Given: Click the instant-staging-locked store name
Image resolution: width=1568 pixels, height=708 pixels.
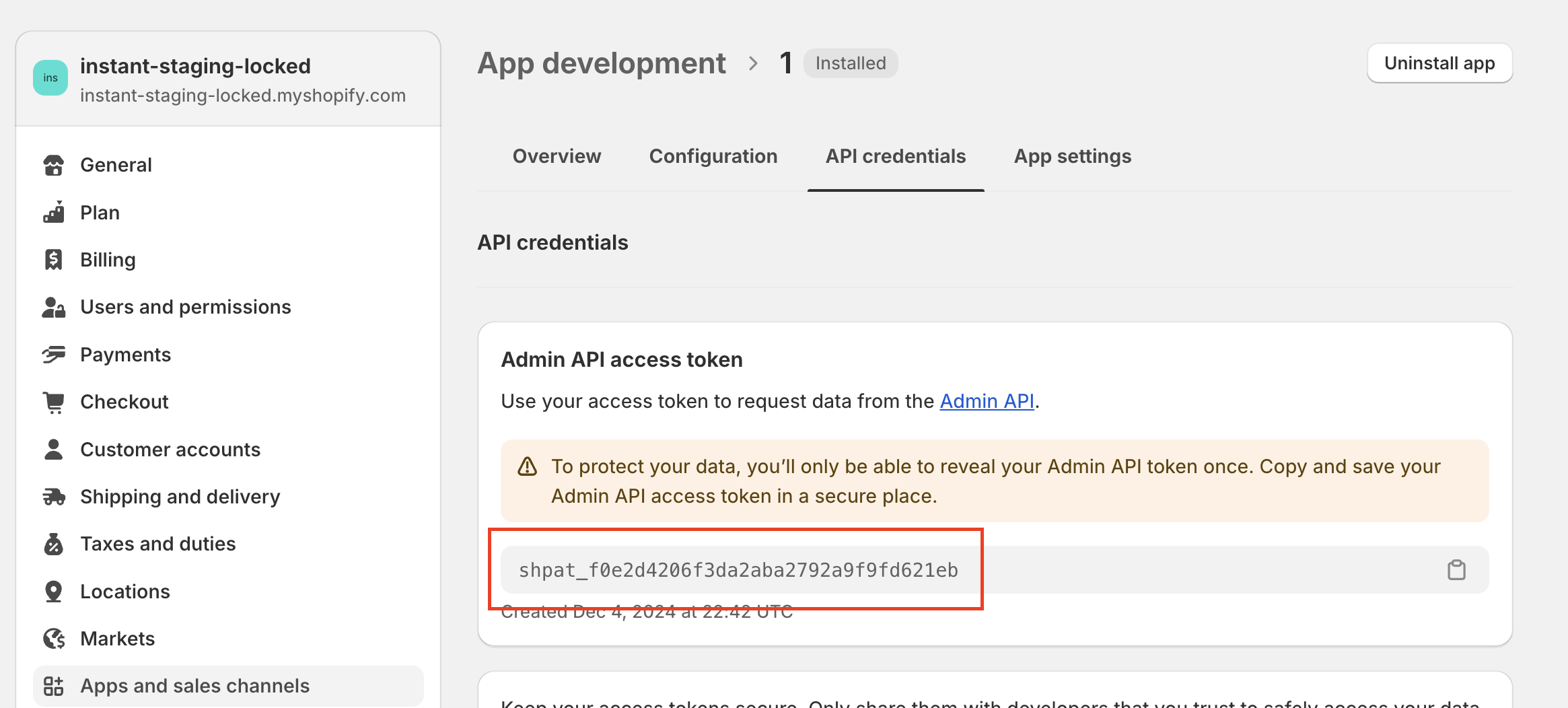Looking at the screenshot, I should 195,66.
